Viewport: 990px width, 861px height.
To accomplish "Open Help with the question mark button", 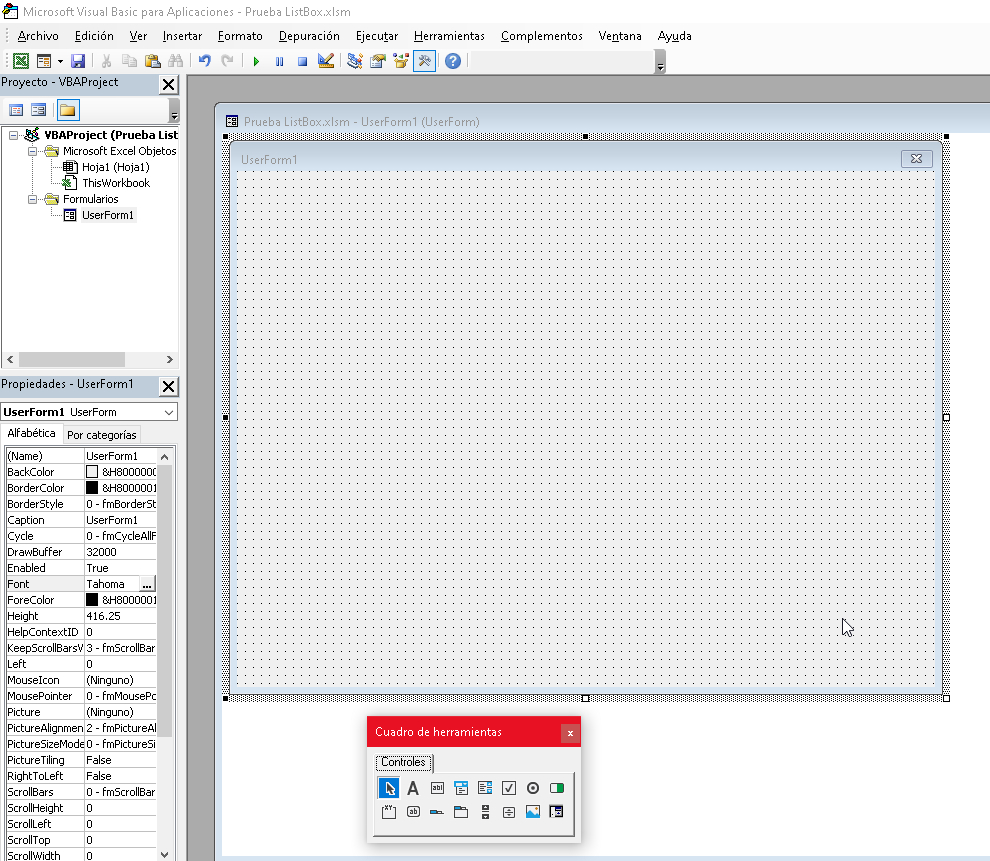I will (x=452, y=60).
